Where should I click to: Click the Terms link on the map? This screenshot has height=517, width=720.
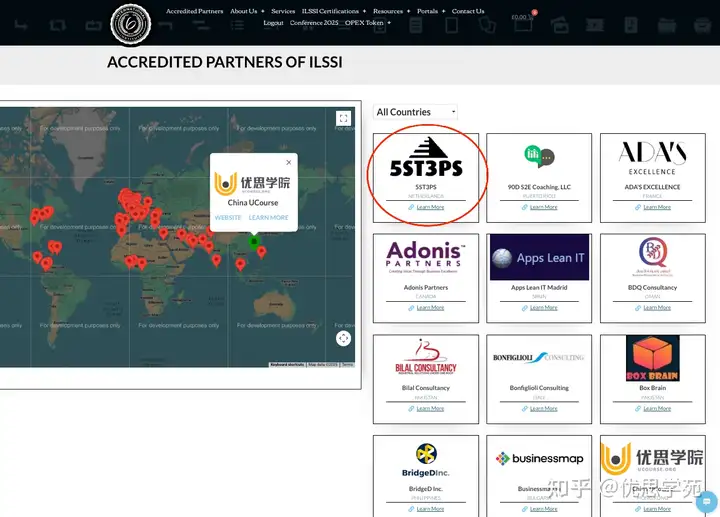pyautogui.click(x=348, y=365)
